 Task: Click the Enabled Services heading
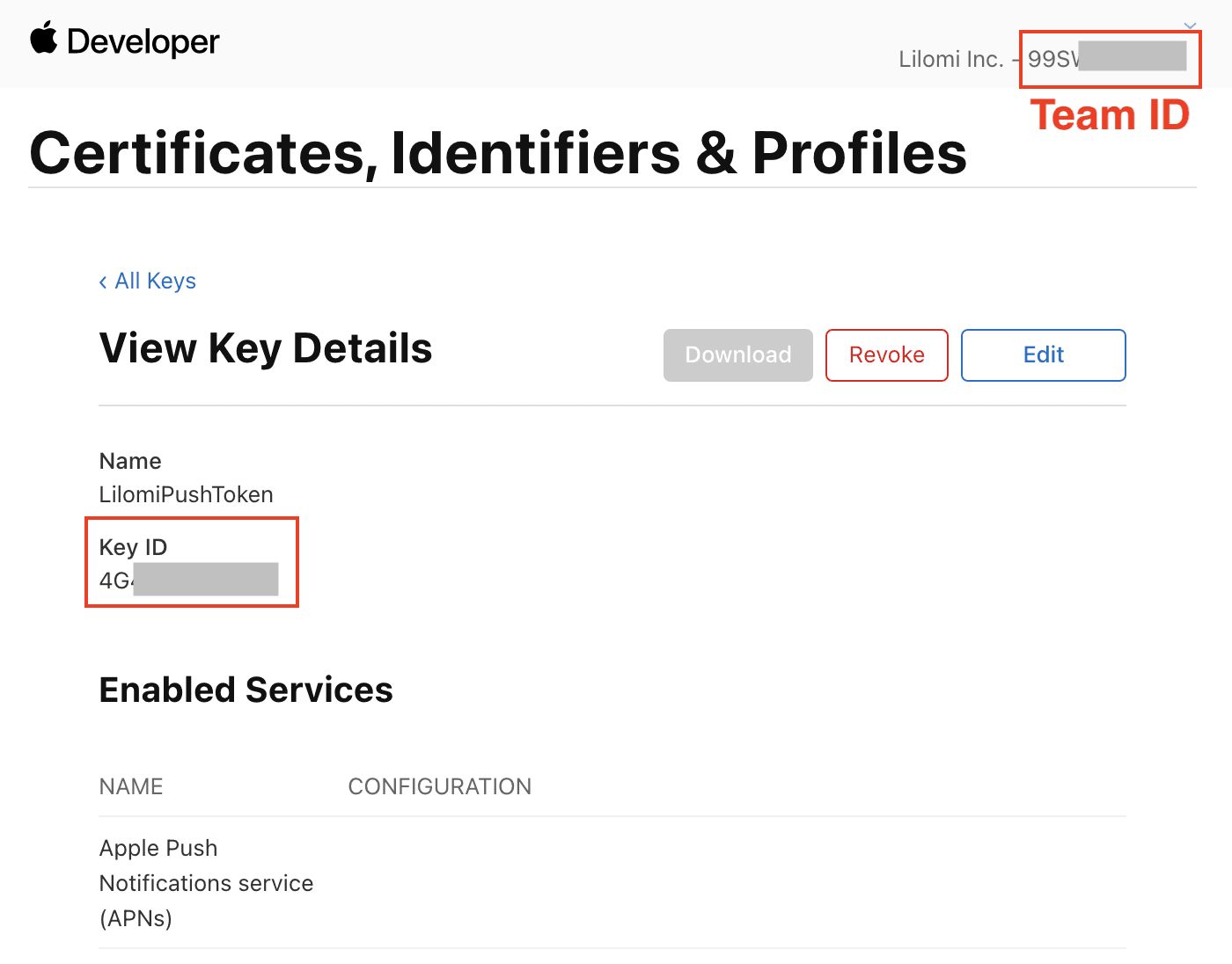[x=246, y=690]
